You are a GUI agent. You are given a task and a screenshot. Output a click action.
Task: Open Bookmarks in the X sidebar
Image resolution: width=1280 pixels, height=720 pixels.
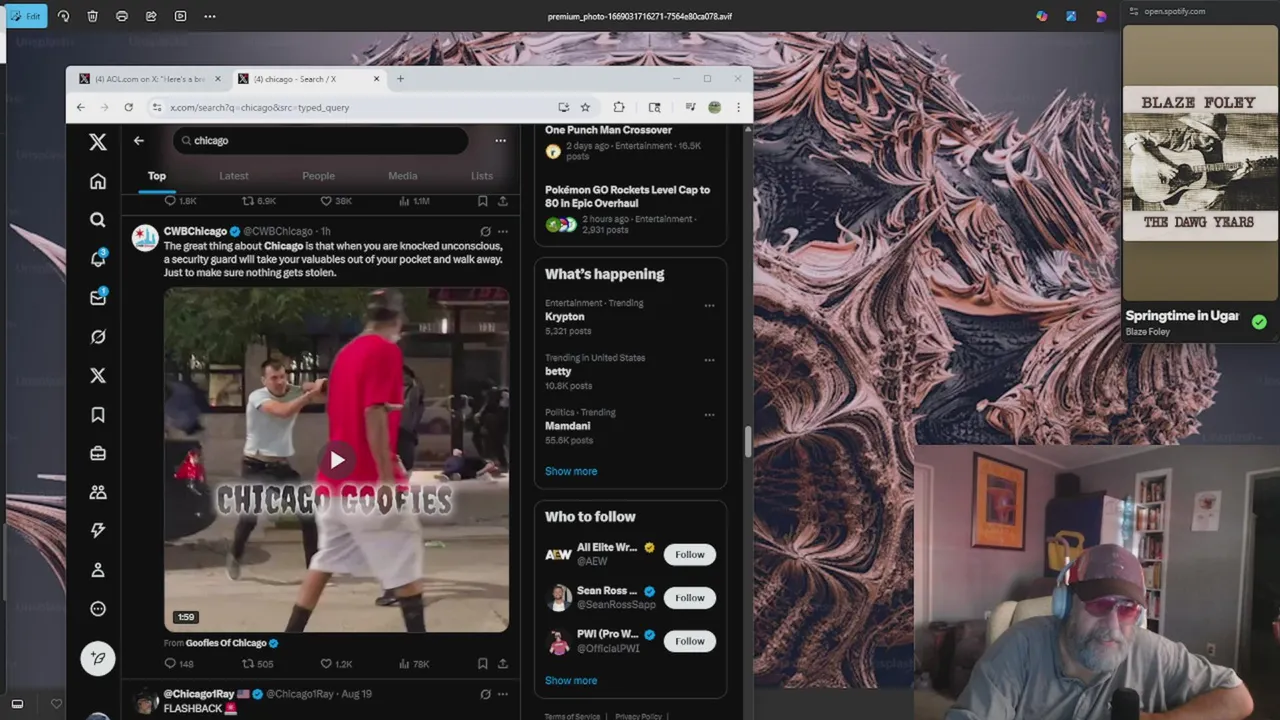pyautogui.click(x=98, y=415)
